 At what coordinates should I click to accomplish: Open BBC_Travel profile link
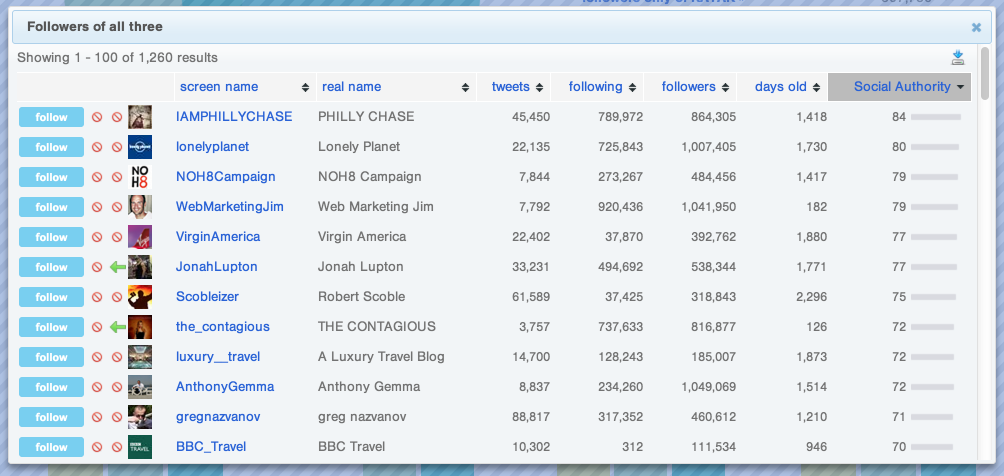pyautogui.click(x=211, y=447)
